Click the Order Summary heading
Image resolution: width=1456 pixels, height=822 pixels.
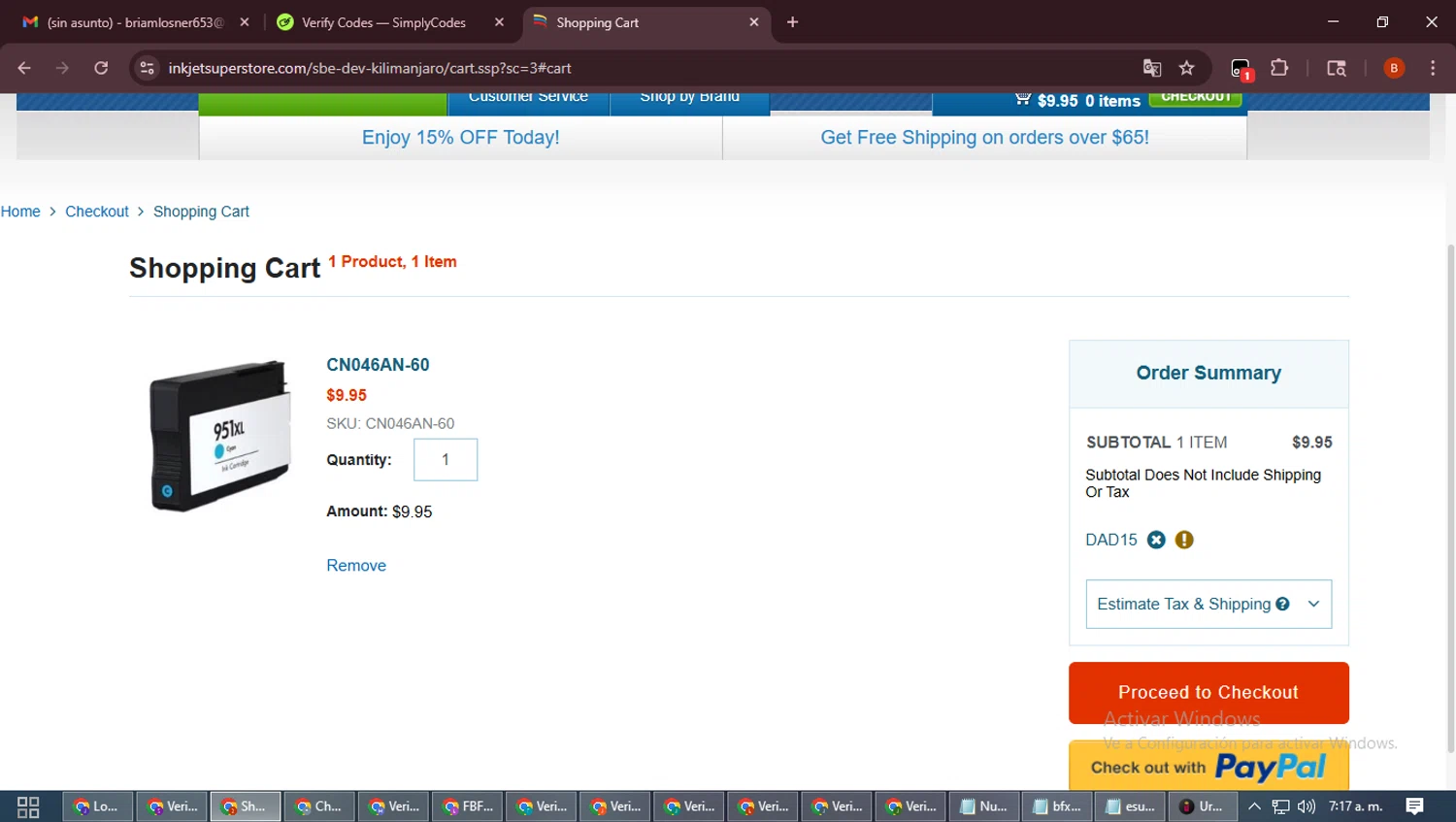tap(1208, 374)
